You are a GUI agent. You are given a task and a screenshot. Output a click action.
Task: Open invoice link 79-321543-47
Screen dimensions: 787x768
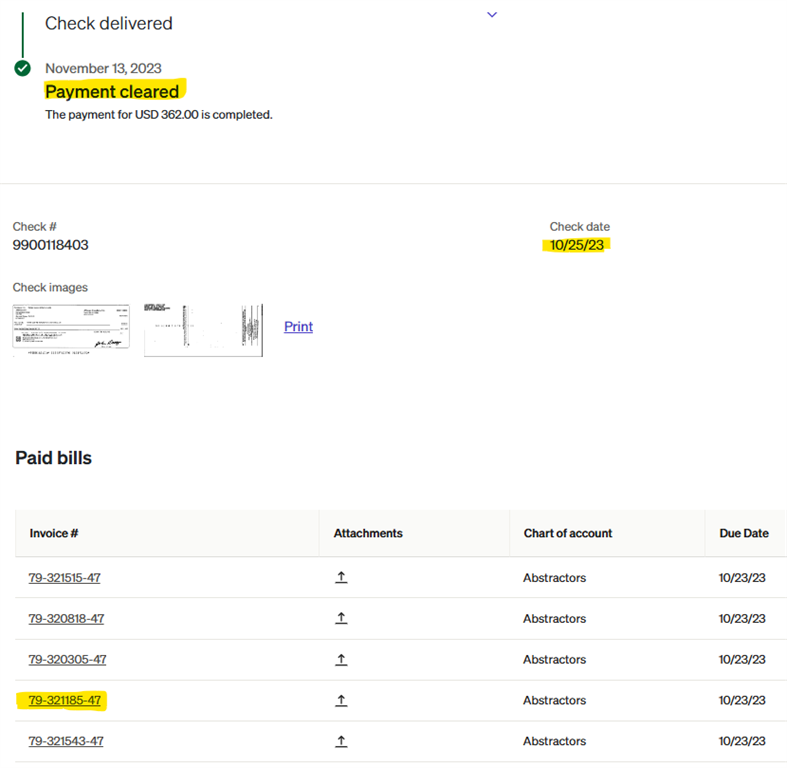click(x=66, y=742)
